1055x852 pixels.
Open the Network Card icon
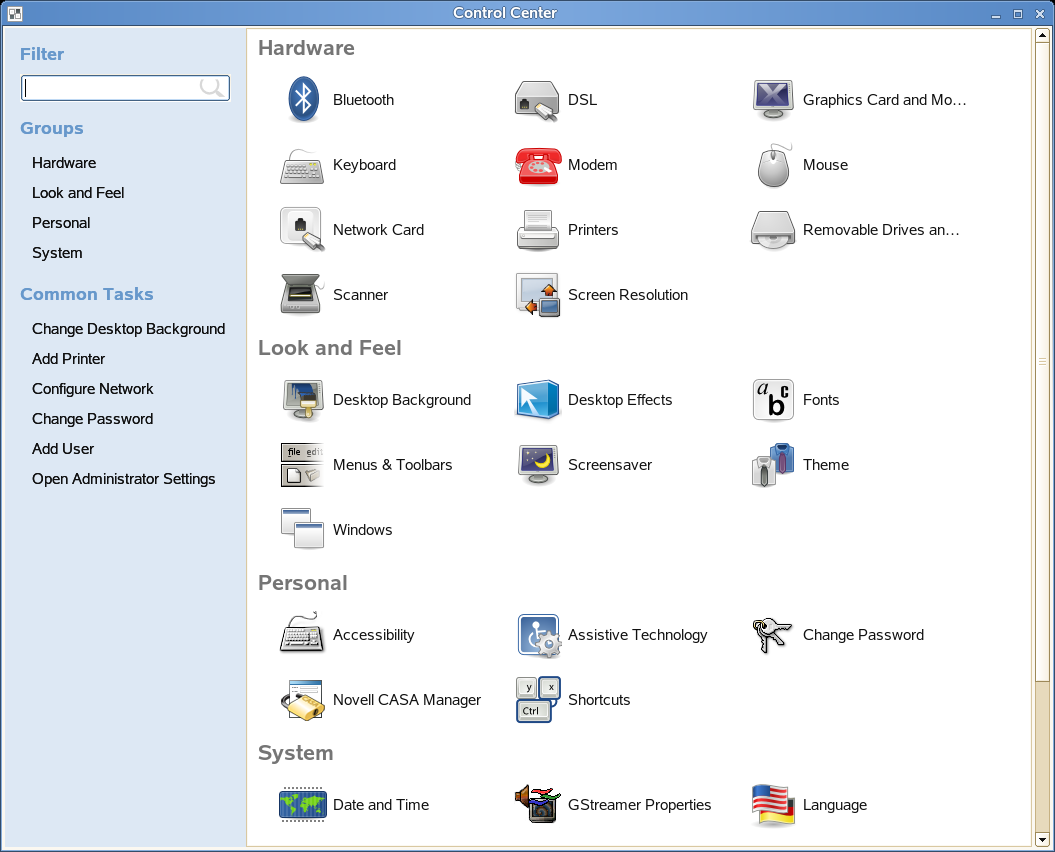click(302, 229)
